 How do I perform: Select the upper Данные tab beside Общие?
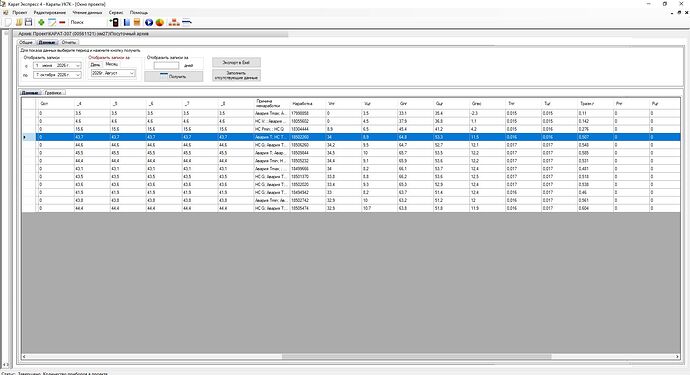coord(47,42)
